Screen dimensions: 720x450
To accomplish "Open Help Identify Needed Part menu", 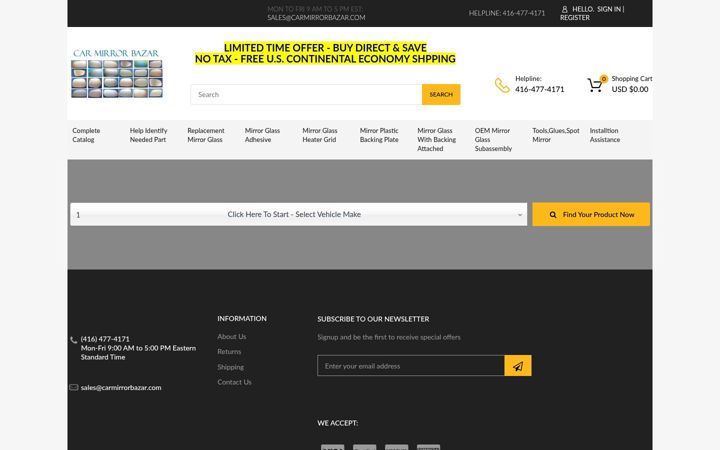I will (x=148, y=135).
